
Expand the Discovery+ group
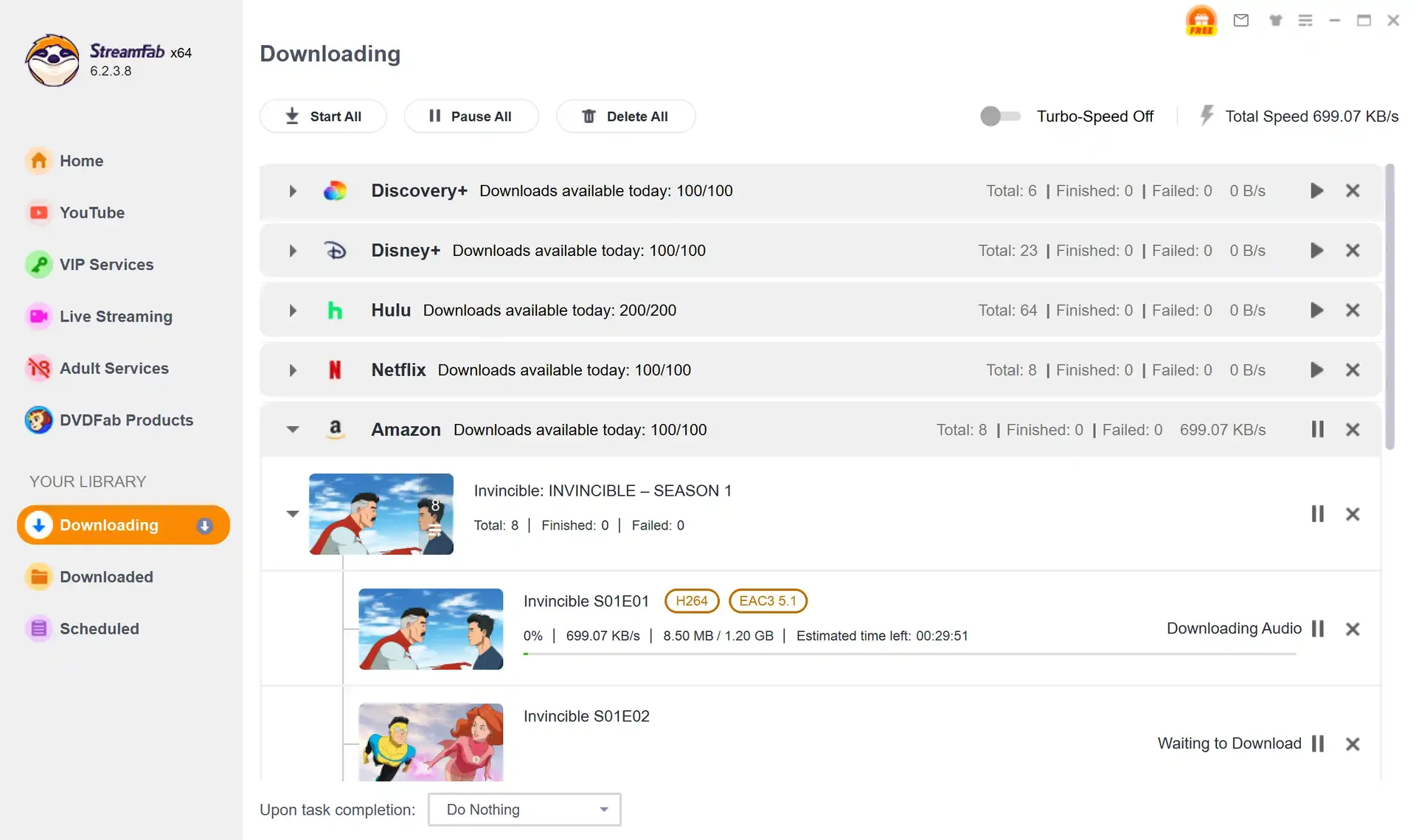293,192
